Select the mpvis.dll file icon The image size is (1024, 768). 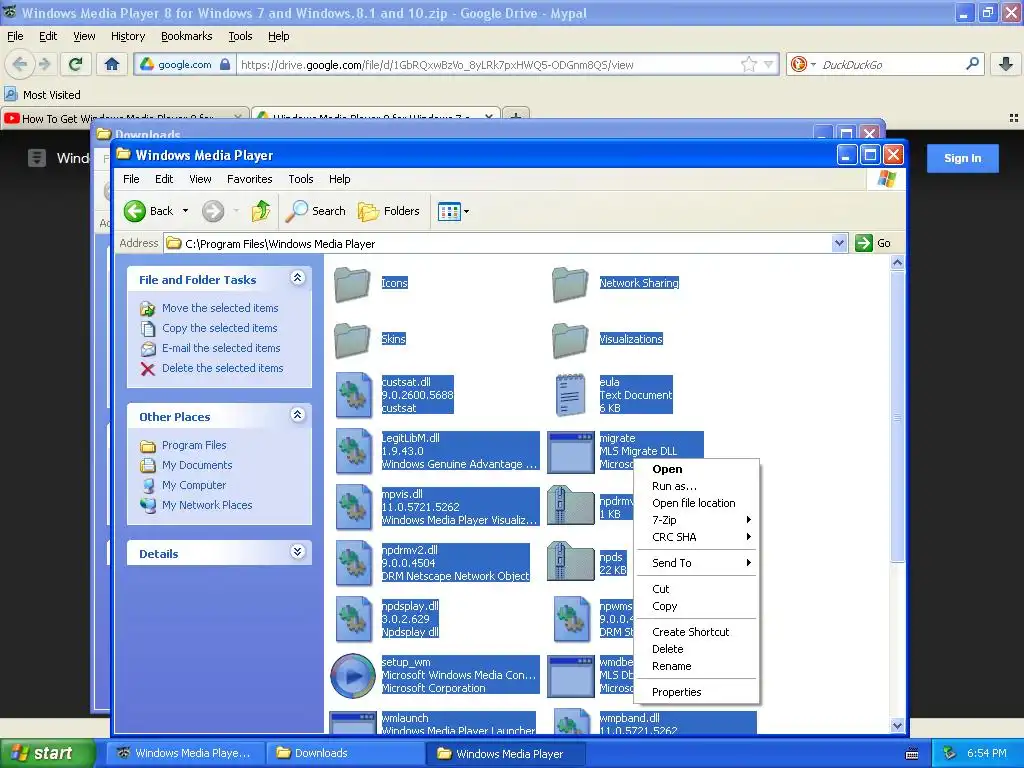353,507
